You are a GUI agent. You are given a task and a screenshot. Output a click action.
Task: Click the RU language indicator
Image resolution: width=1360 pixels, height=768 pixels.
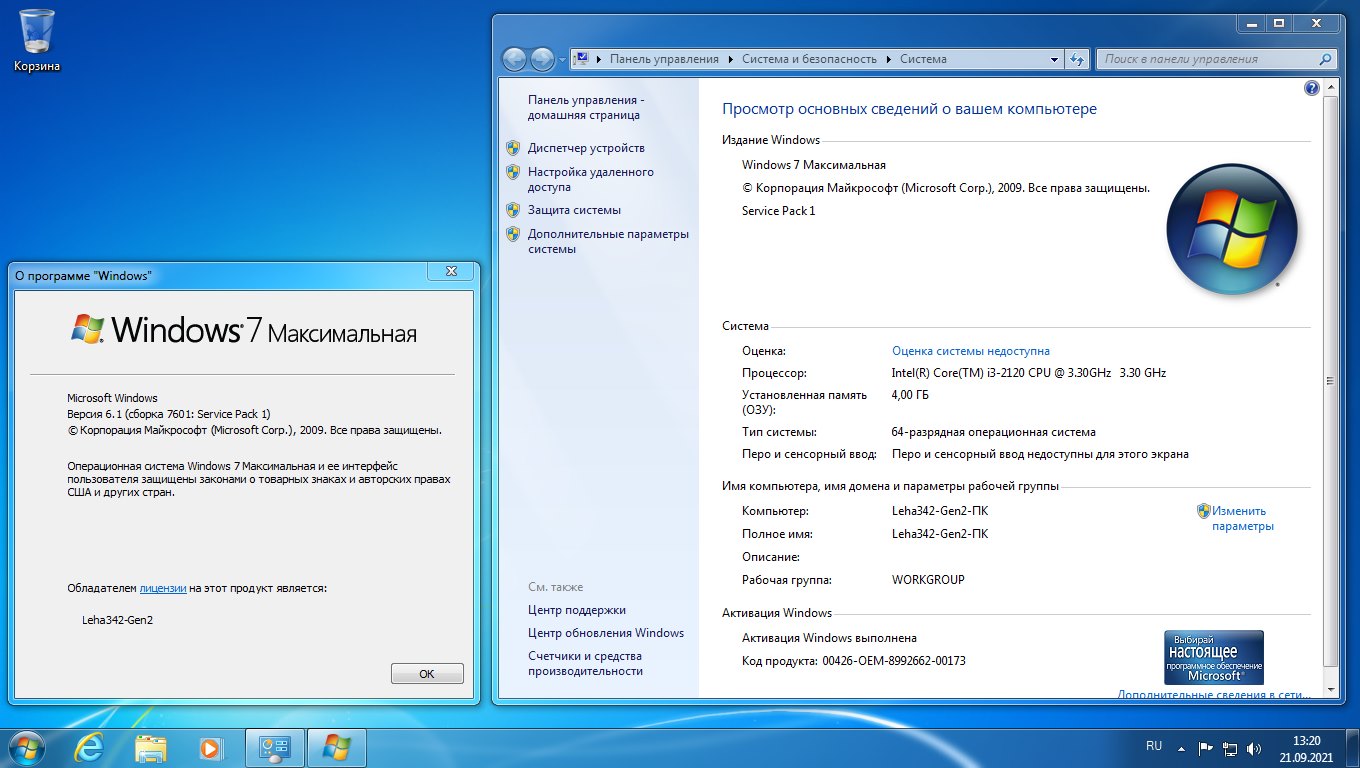pyautogui.click(x=1154, y=746)
